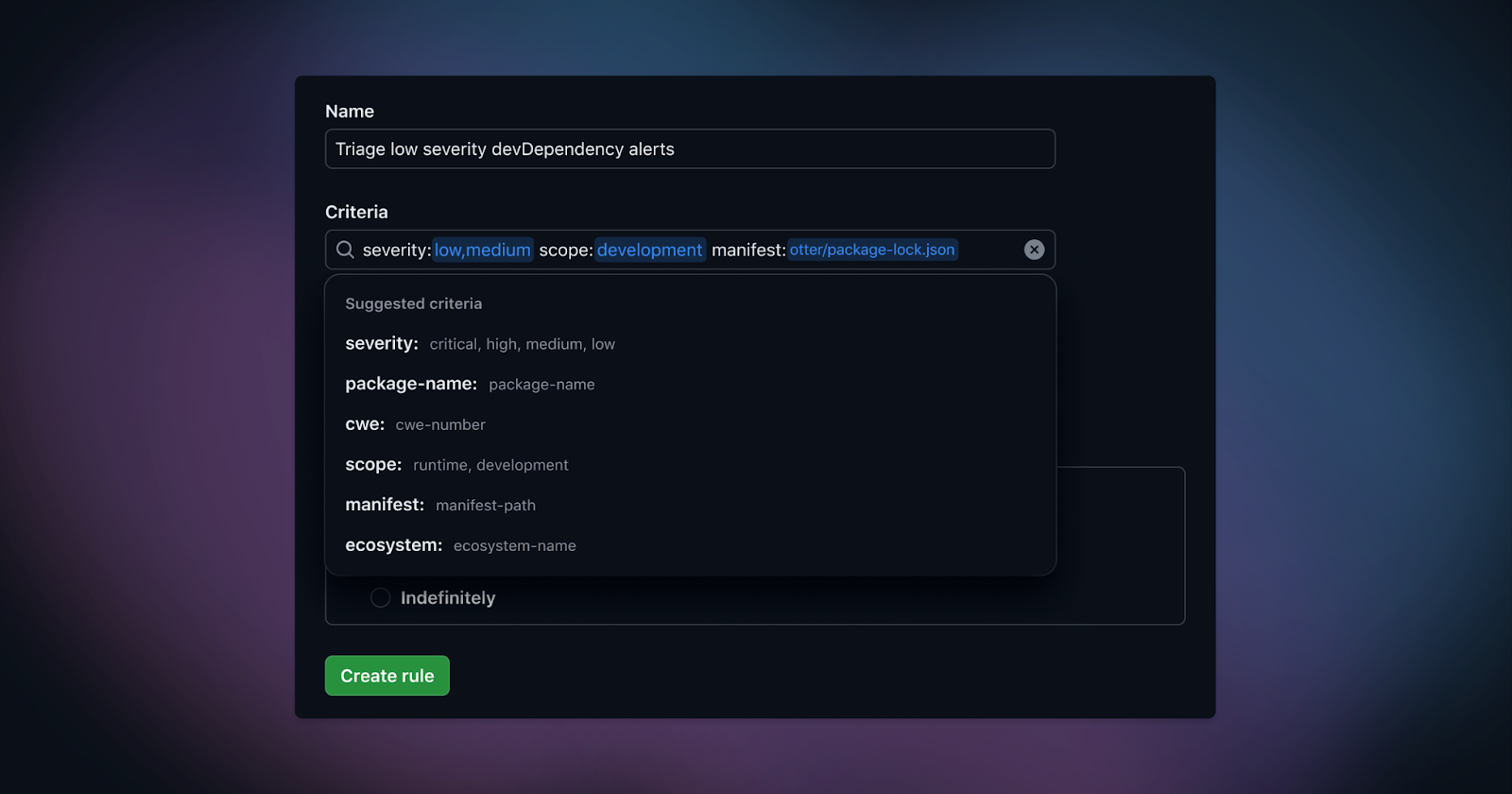
Task: Click the magnifier icon in Criteria field
Action: (x=345, y=250)
